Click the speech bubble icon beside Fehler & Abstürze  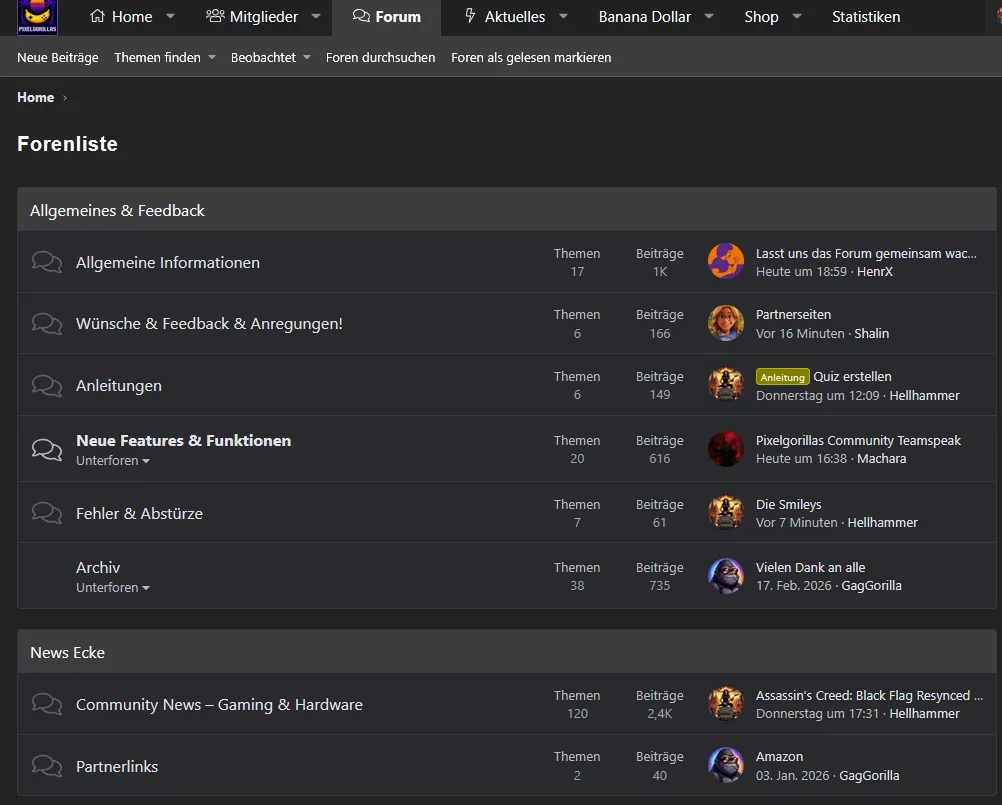point(47,512)
